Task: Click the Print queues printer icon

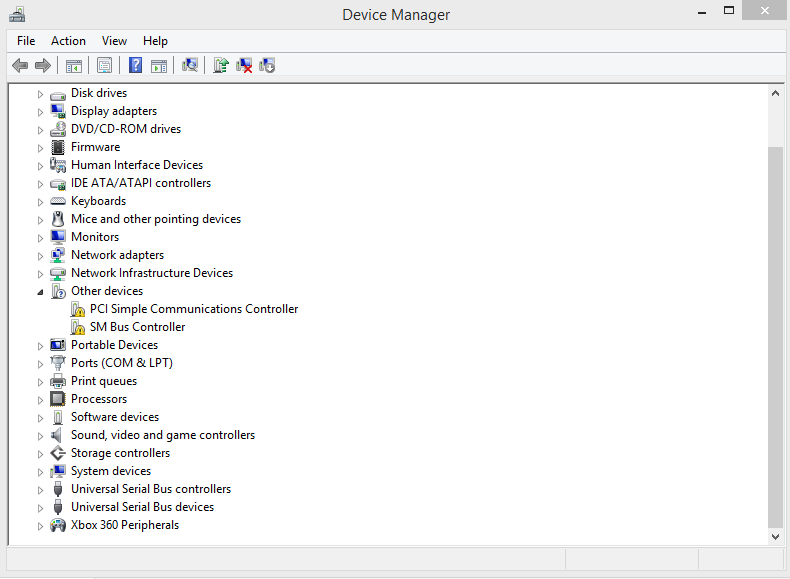Action: pos(58,381)
